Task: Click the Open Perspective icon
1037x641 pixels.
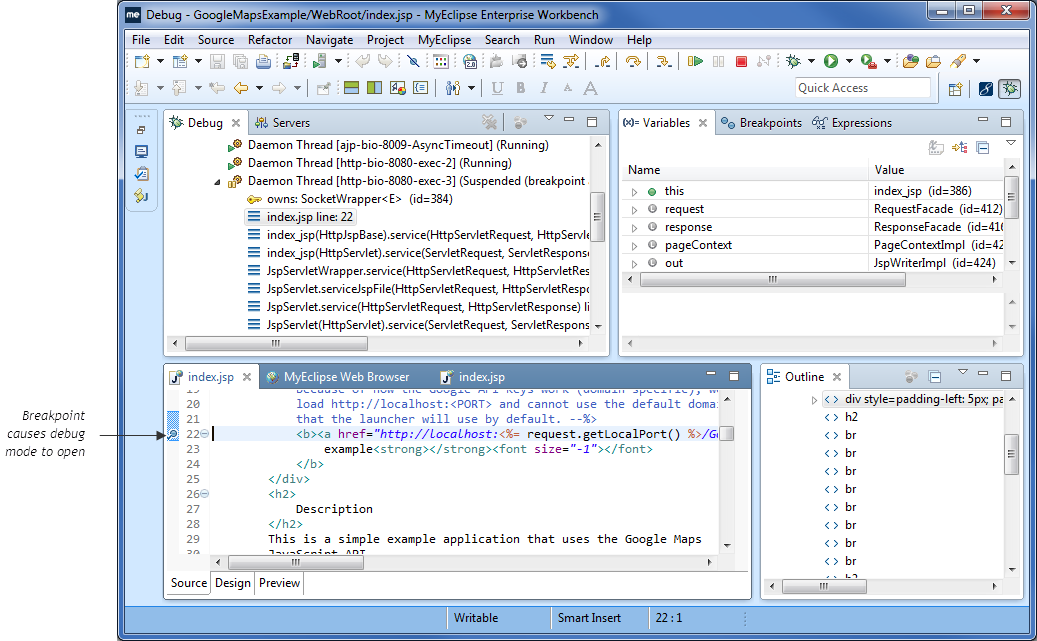Action: 955,89
